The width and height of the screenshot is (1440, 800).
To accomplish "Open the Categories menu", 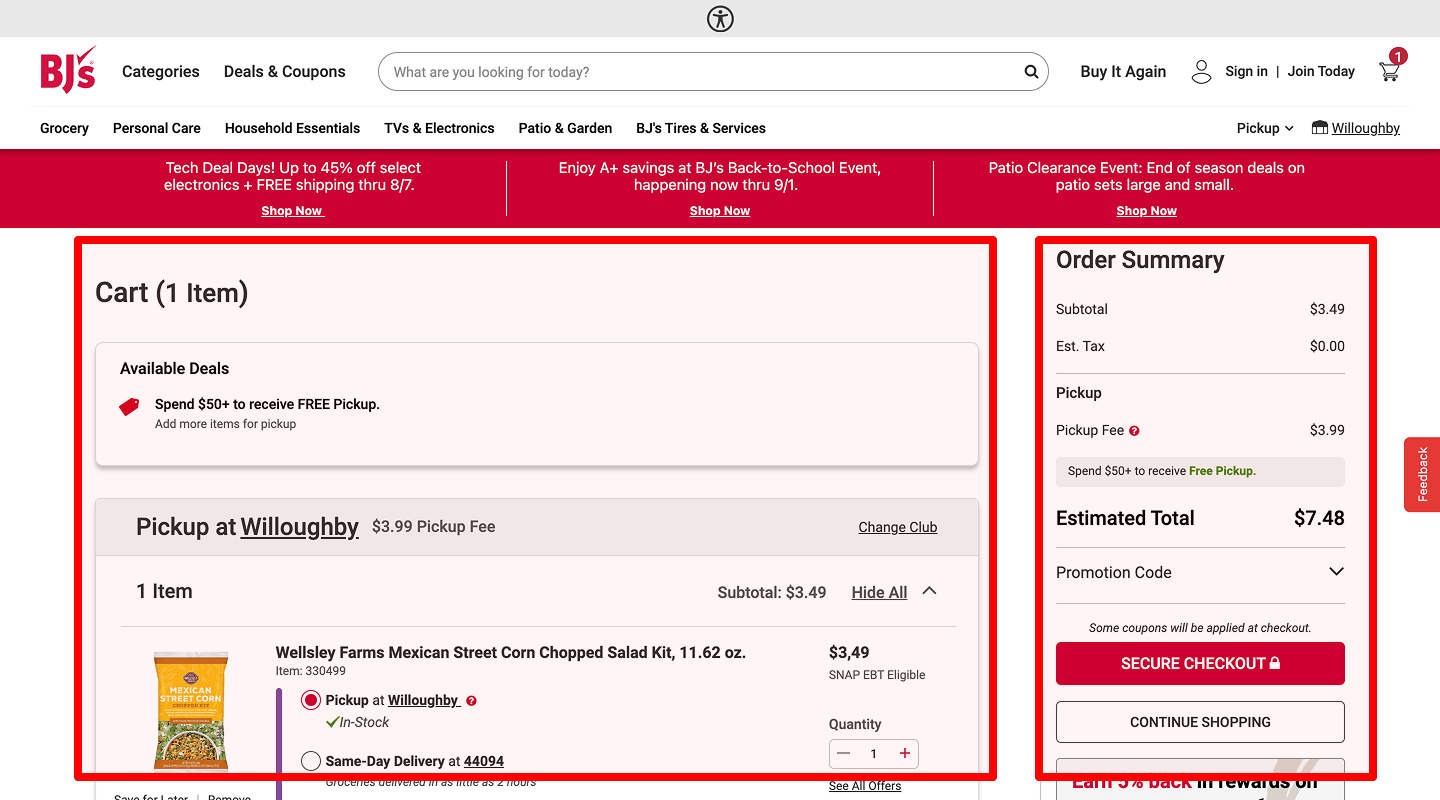I will [160, 72].
